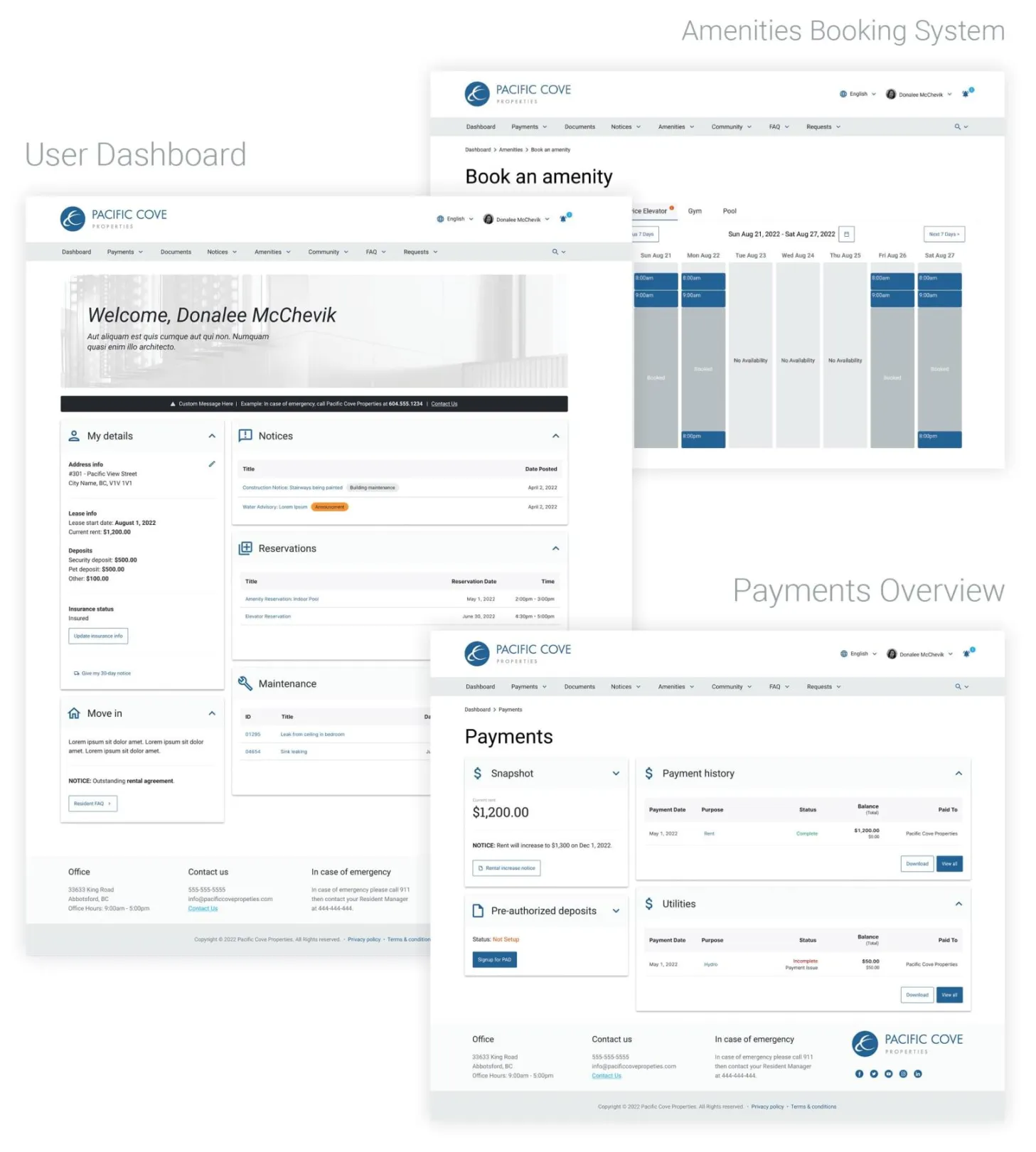The image size is (1036, 1152).
Task: Expand the Snapshot panel chevron
Action: tap(616, 774)
